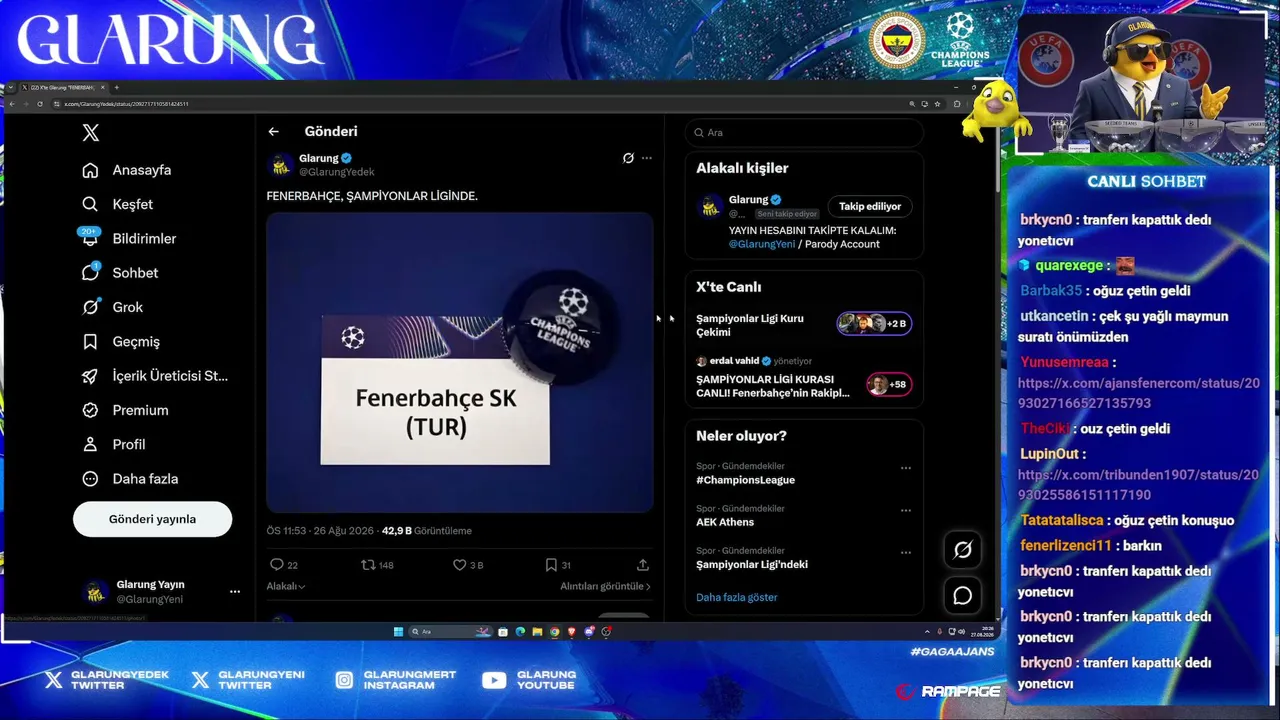Viewport: 1280px width, 720px height.
Task: Open the @GlarungYeni mention link
Action: (x=762, y=244)
